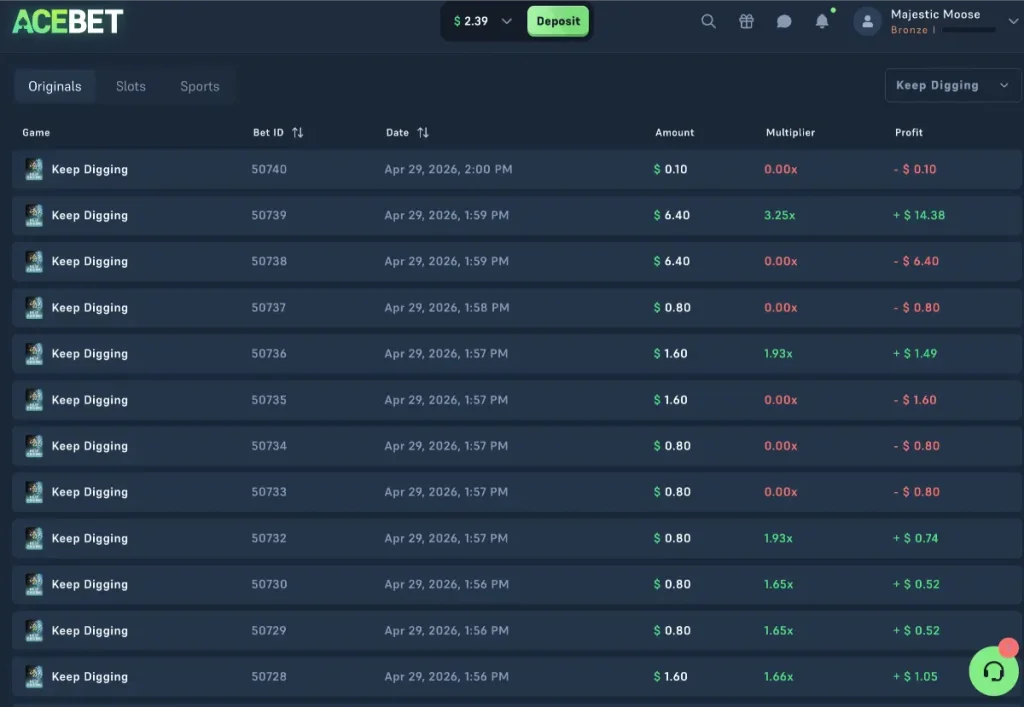This screenshot has width=1024, height=707.
Task: Toggle Date column sort order
Action: (x=423, y=132)
